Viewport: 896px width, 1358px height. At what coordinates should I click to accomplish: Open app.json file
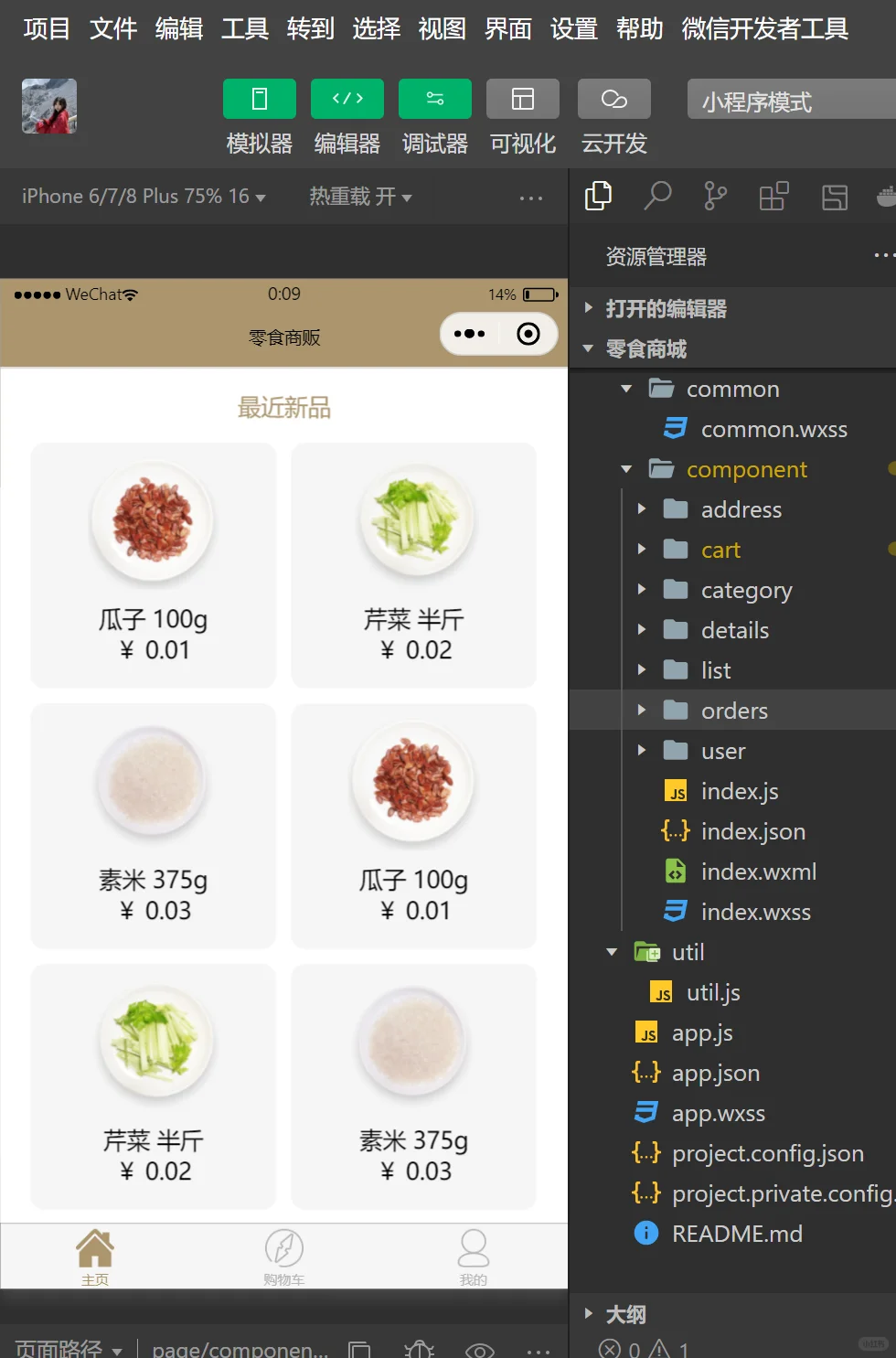(732, 1073)
